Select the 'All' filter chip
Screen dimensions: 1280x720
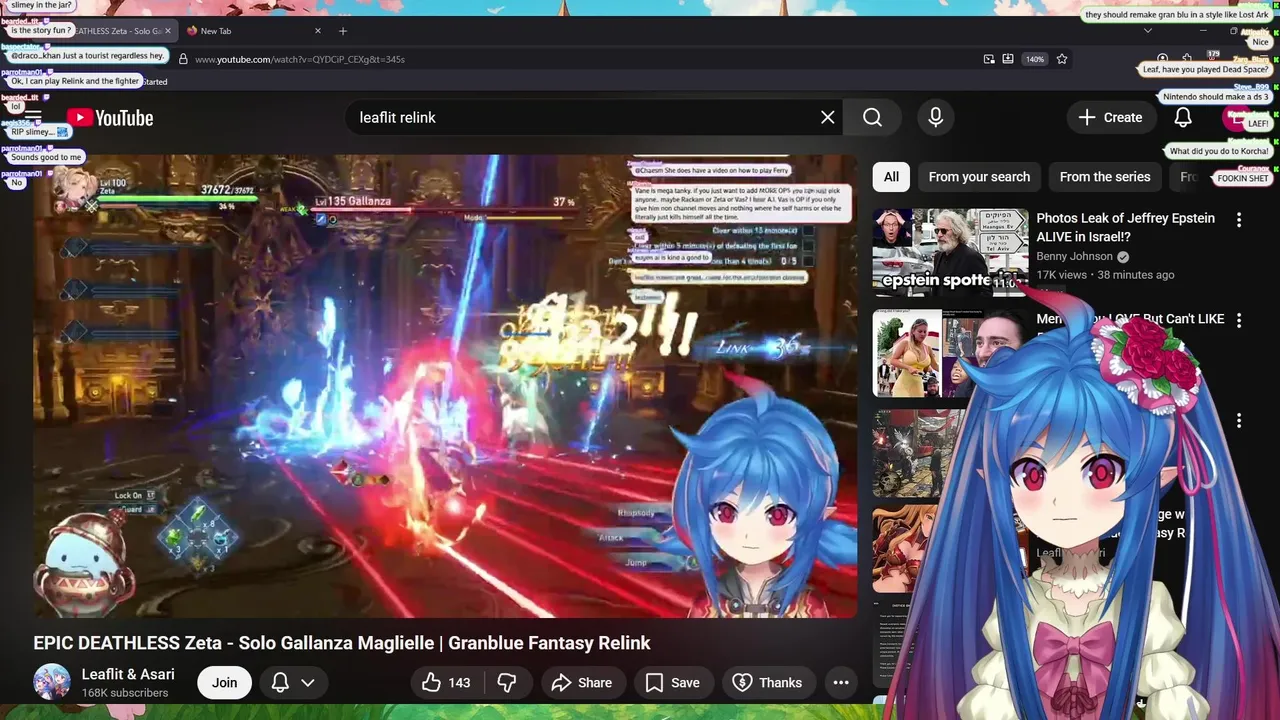(x=891, y=177)
